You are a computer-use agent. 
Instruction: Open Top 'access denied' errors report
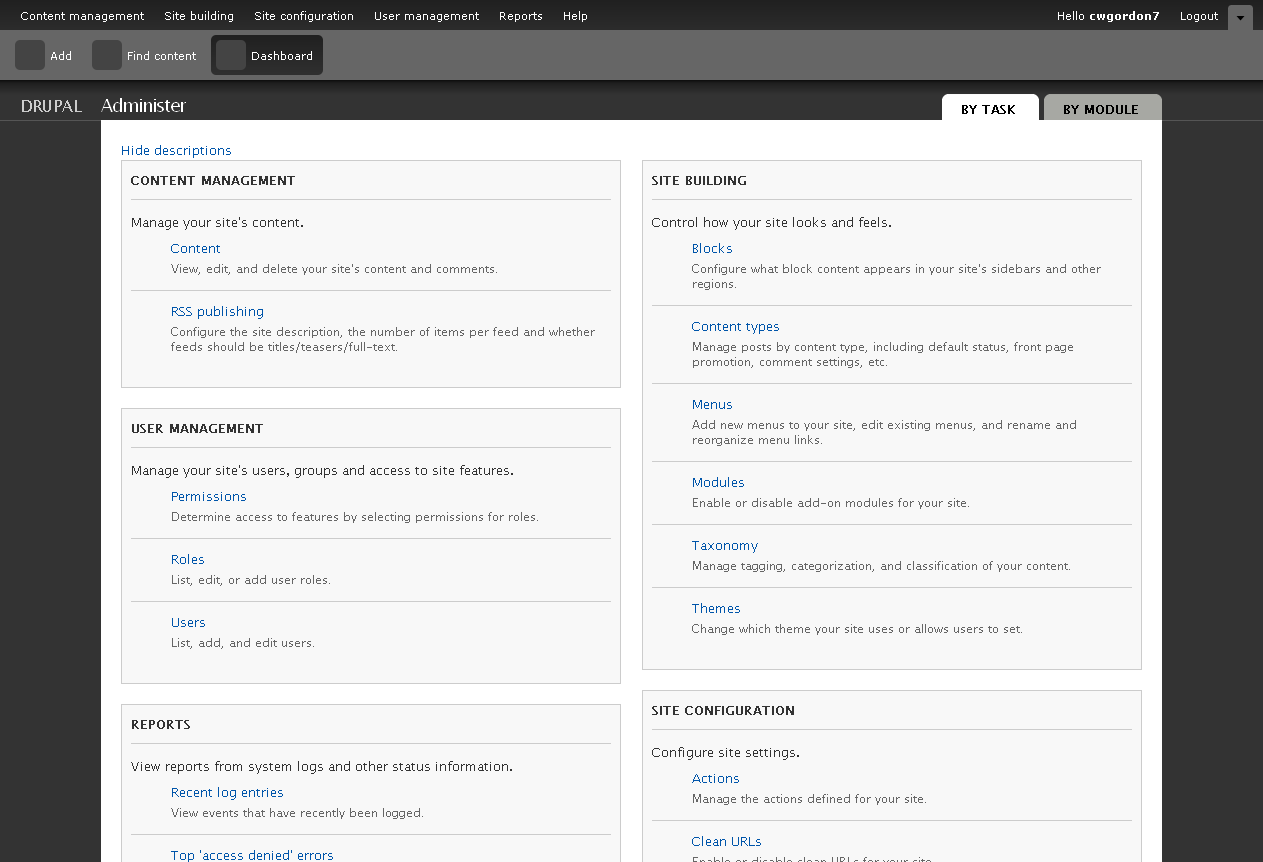tap(252, 855)
